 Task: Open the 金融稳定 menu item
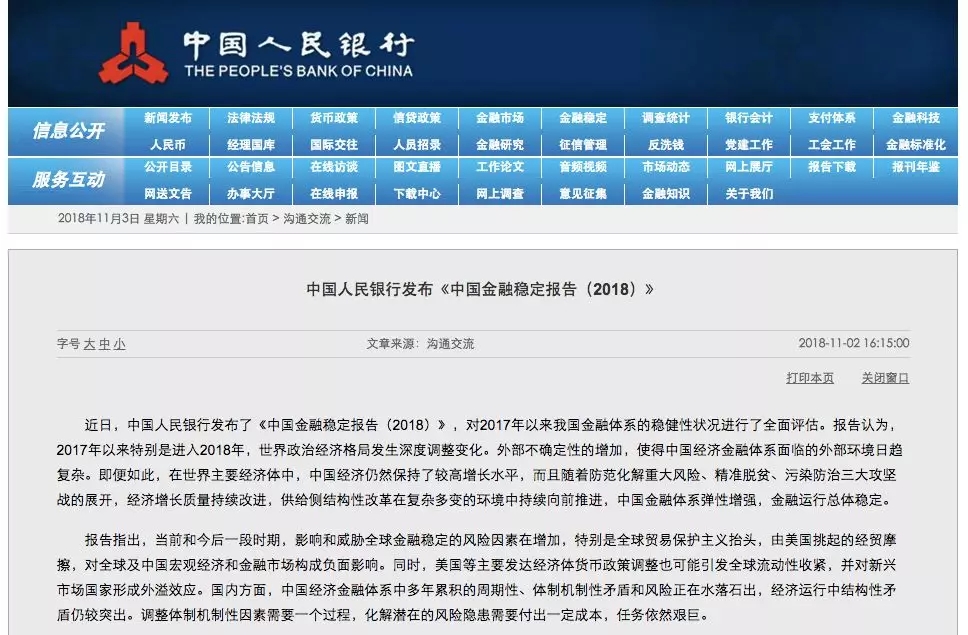point(583,118)
